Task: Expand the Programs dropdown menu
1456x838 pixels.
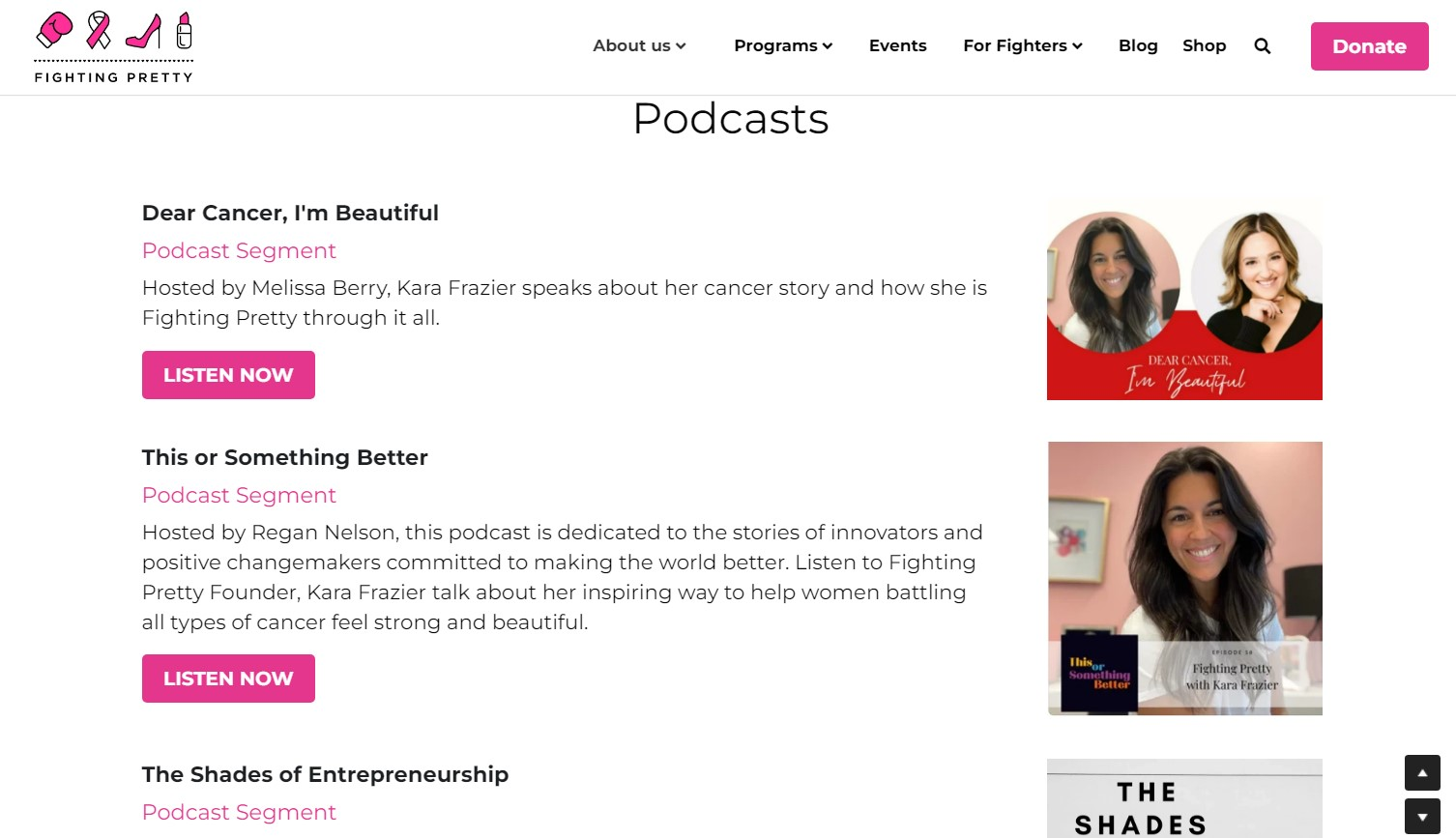Action: click(783, 45)
